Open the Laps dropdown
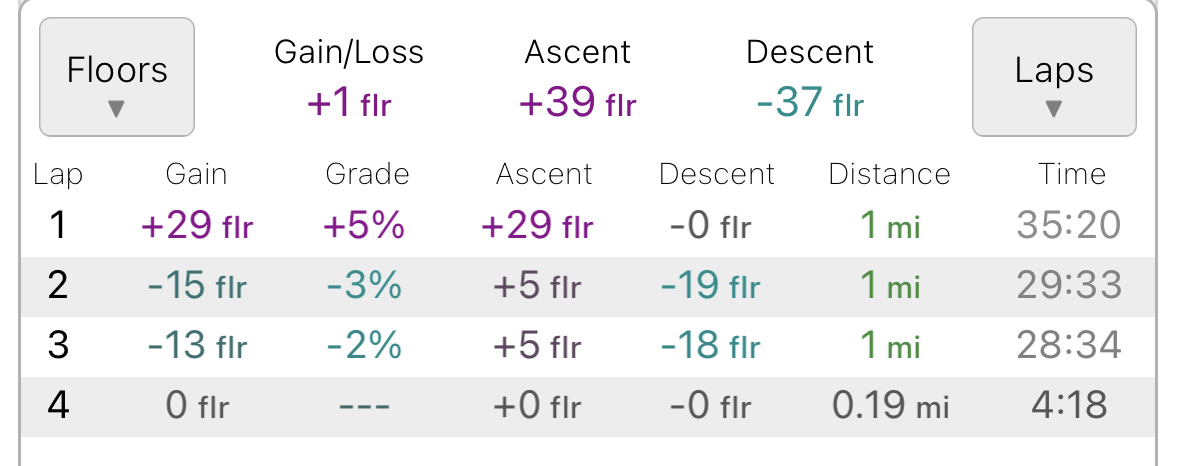 click(x=1054, y=77)
